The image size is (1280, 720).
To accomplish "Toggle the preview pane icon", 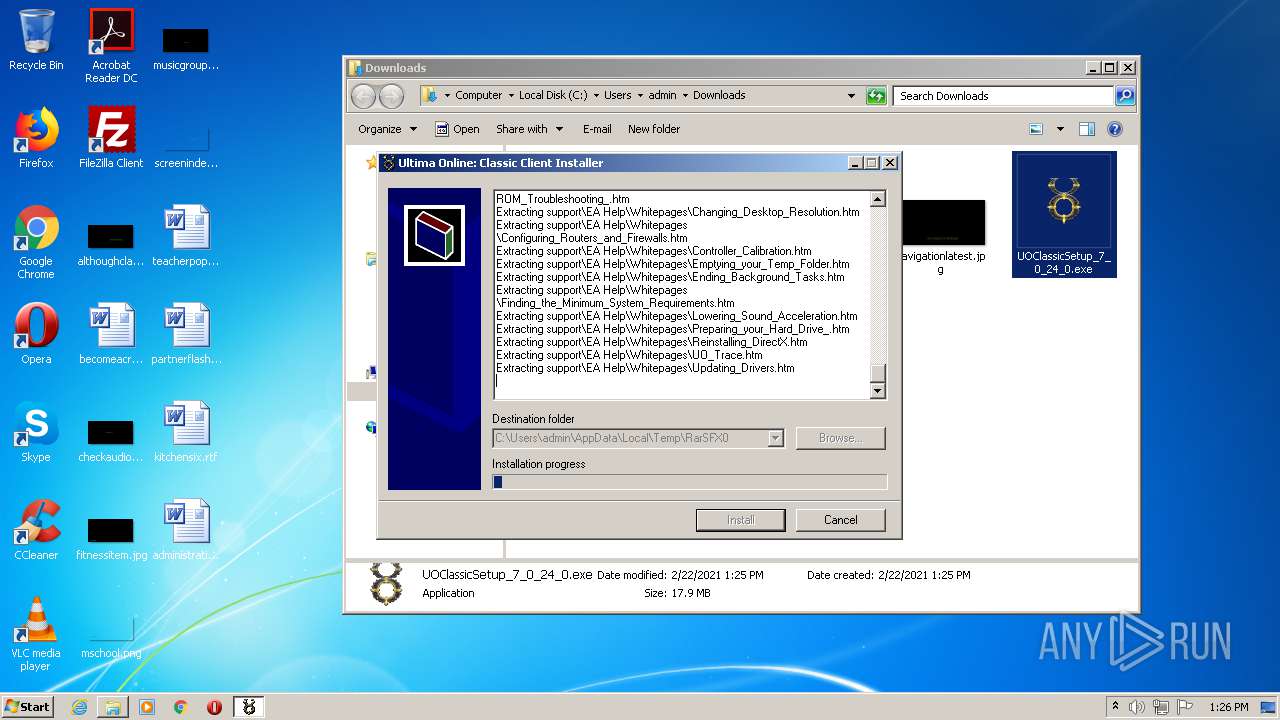I will coord(1087,129).
